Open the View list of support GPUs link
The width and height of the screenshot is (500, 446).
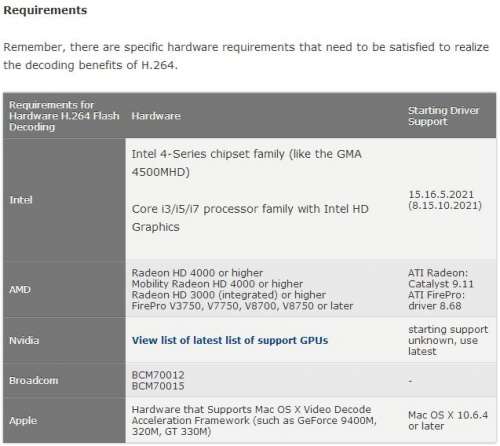tap(230, 340)
